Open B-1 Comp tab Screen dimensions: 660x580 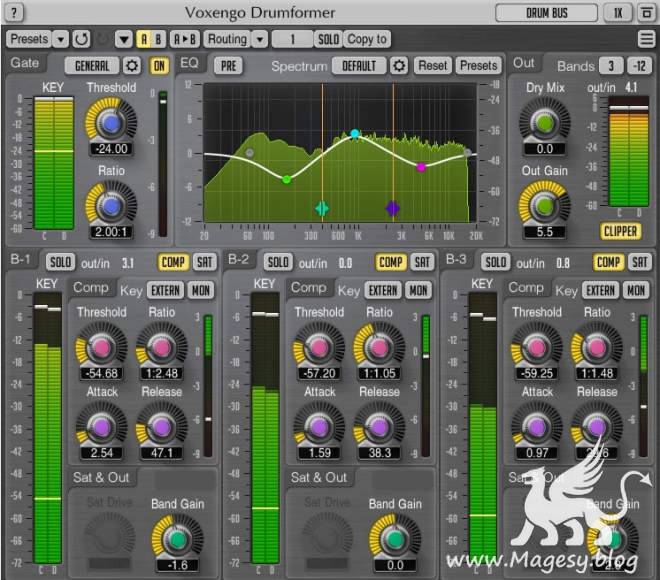pos(90,287)
